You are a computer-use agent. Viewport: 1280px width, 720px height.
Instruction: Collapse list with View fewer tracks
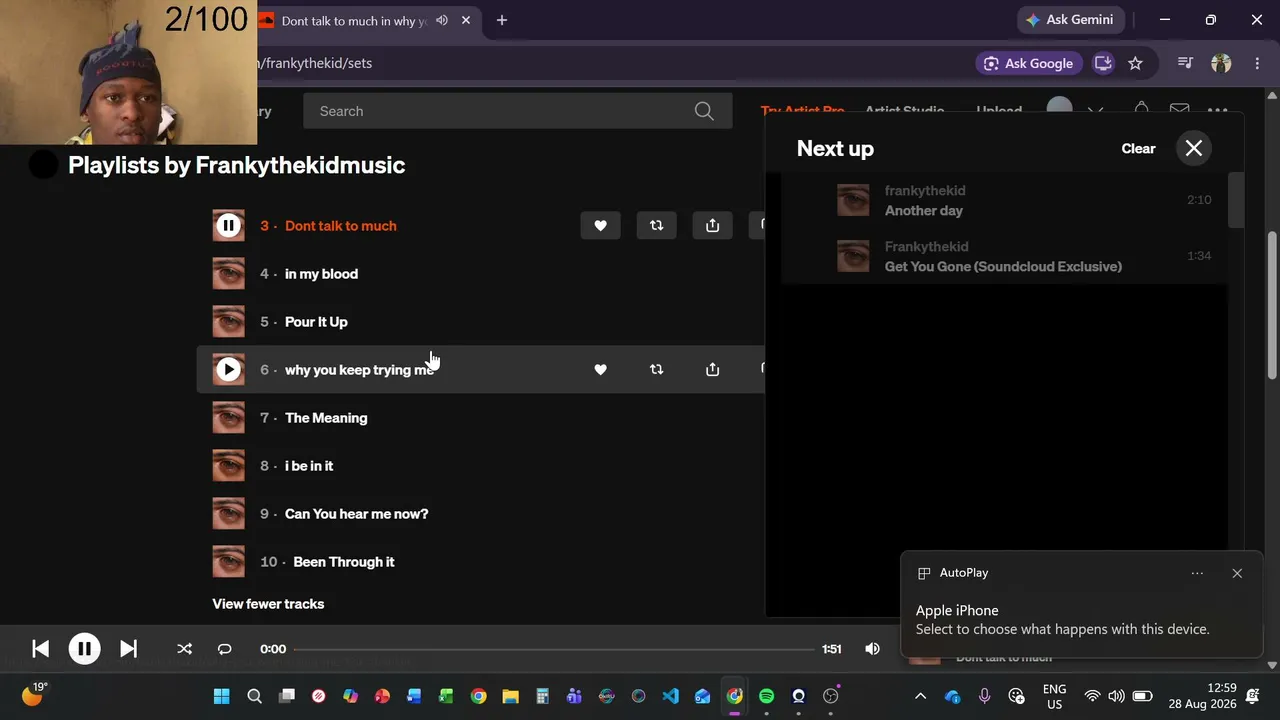(x=268, y=604)
